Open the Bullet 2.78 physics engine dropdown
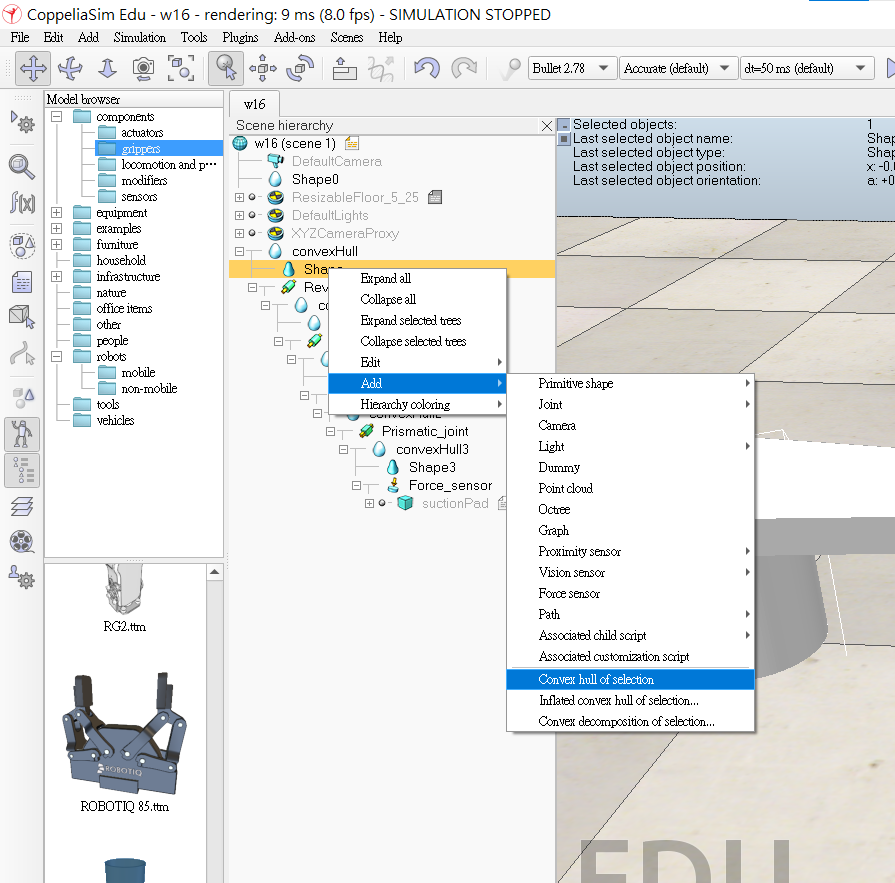This screenshot has width=895, height=883. [x=573, y=68]
